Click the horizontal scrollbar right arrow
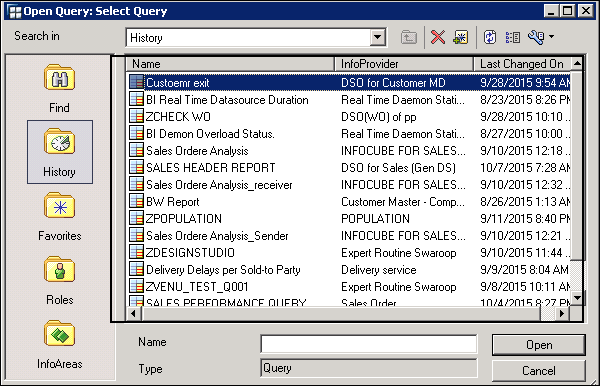The width and height of the screenshot is (600, 386). pos(562,313)
